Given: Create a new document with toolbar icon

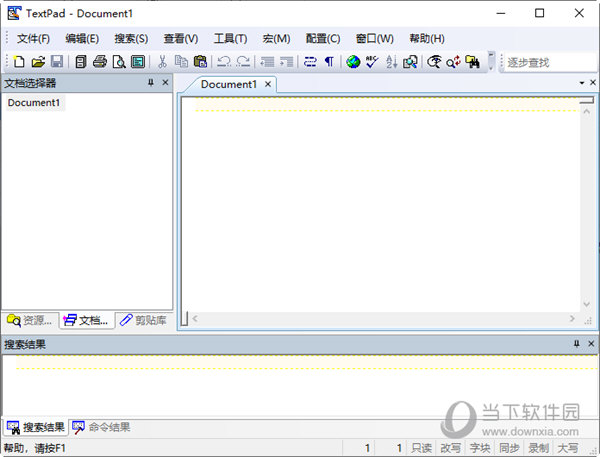Looking at the screenshot, I should click(19, 62).
